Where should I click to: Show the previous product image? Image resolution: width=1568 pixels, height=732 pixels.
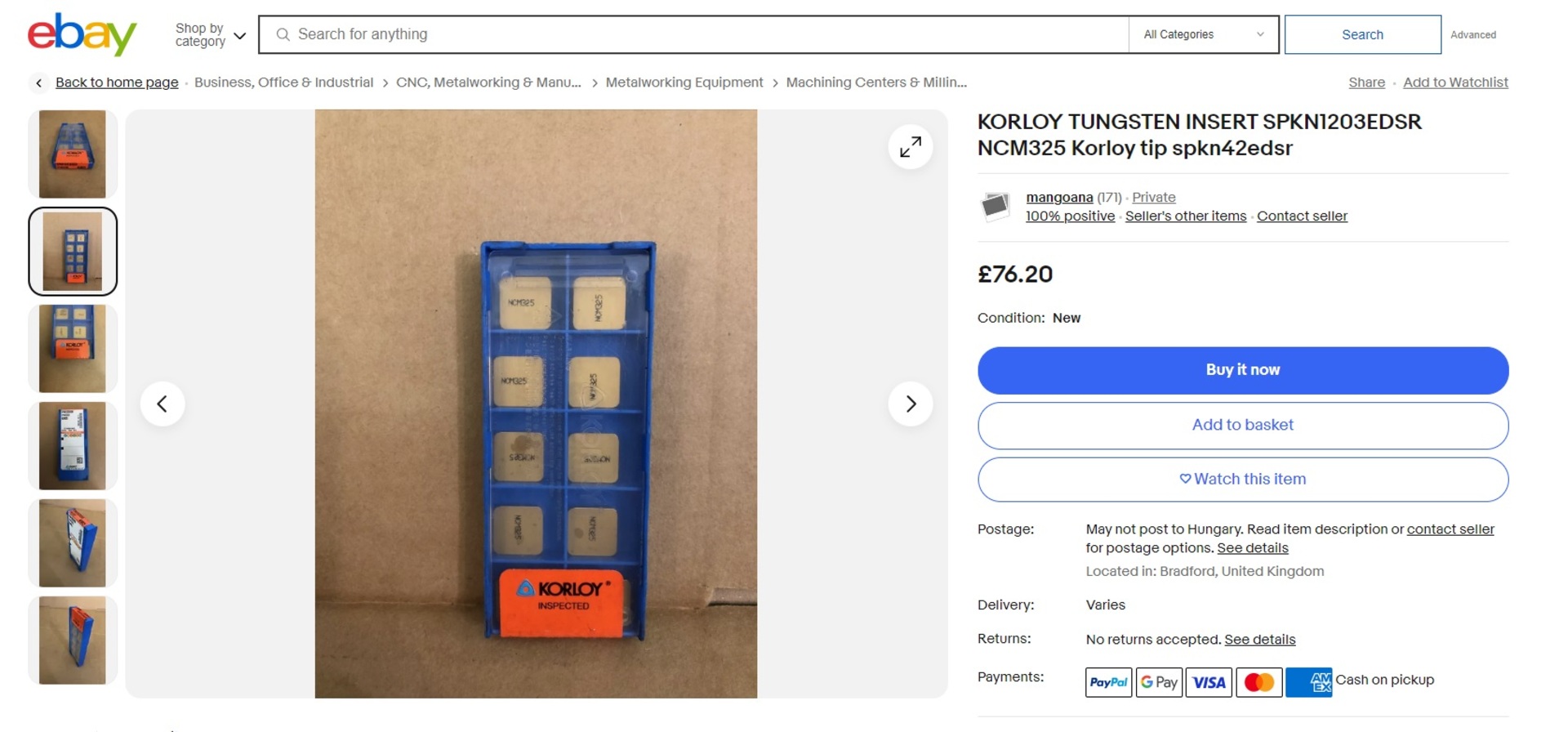[163, 404]
